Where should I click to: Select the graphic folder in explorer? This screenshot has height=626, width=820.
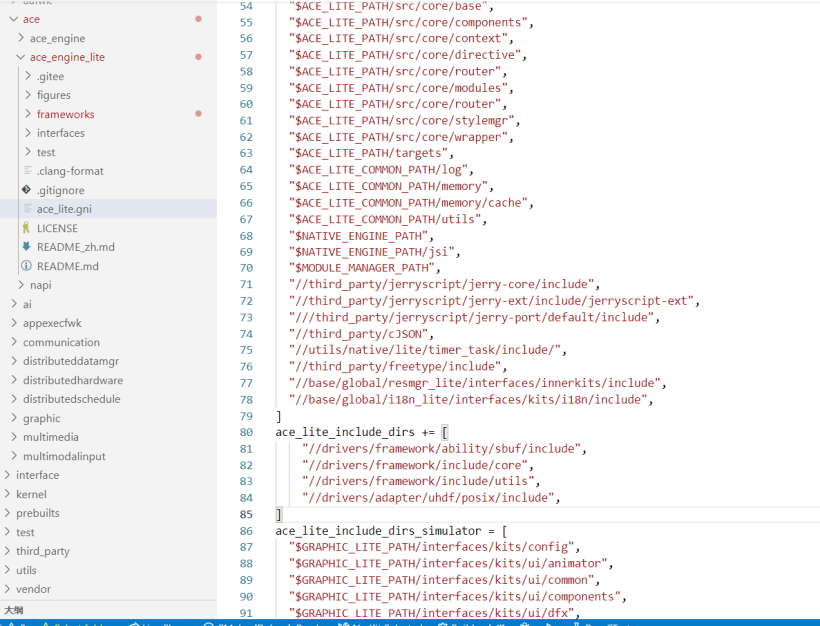pos(41,418)
